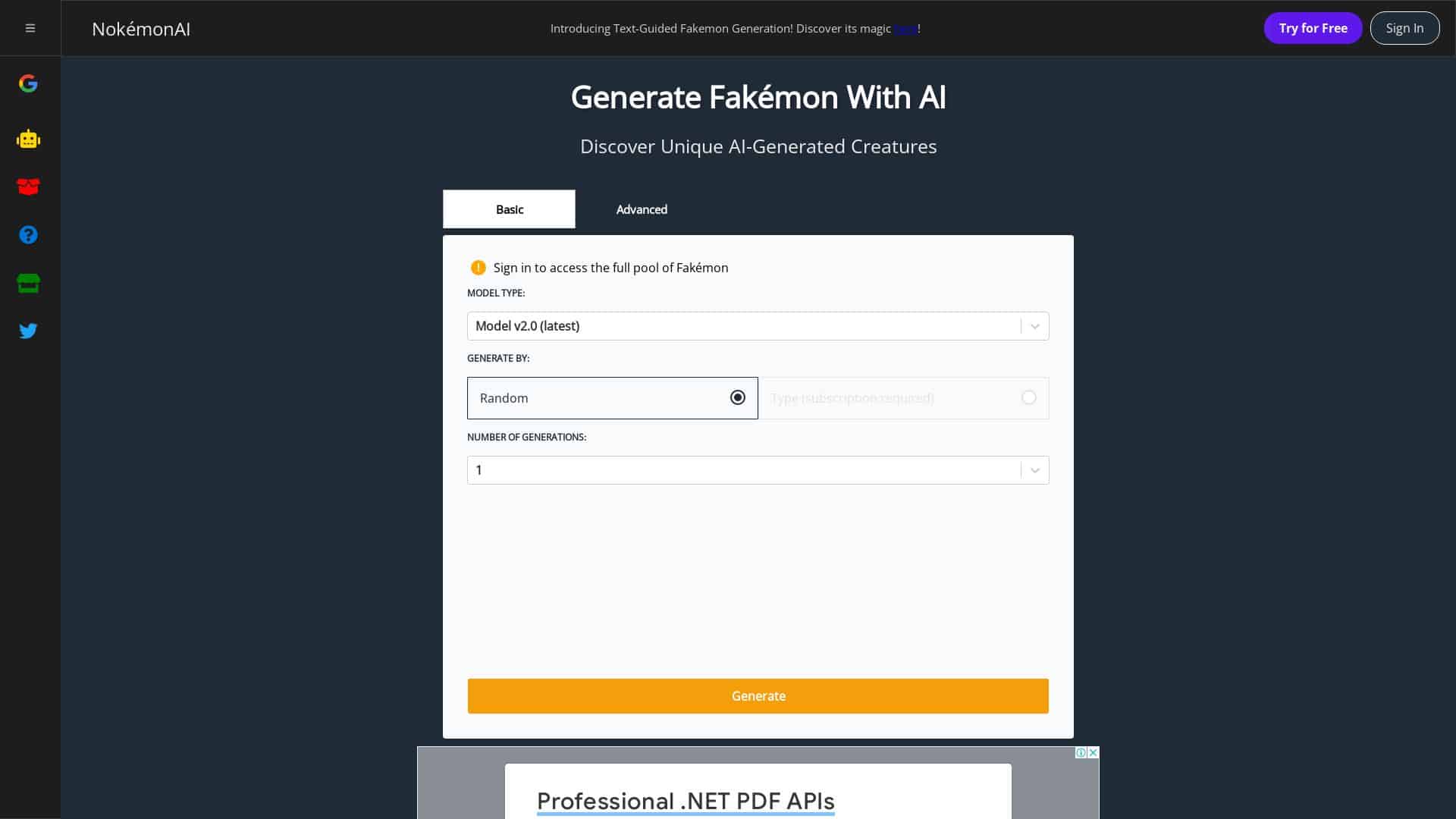
Task: Switch to the Advanced tab
Action: pos(641,209)
